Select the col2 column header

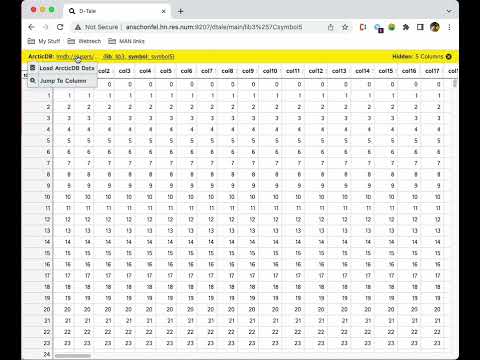(x=104, y=71)
